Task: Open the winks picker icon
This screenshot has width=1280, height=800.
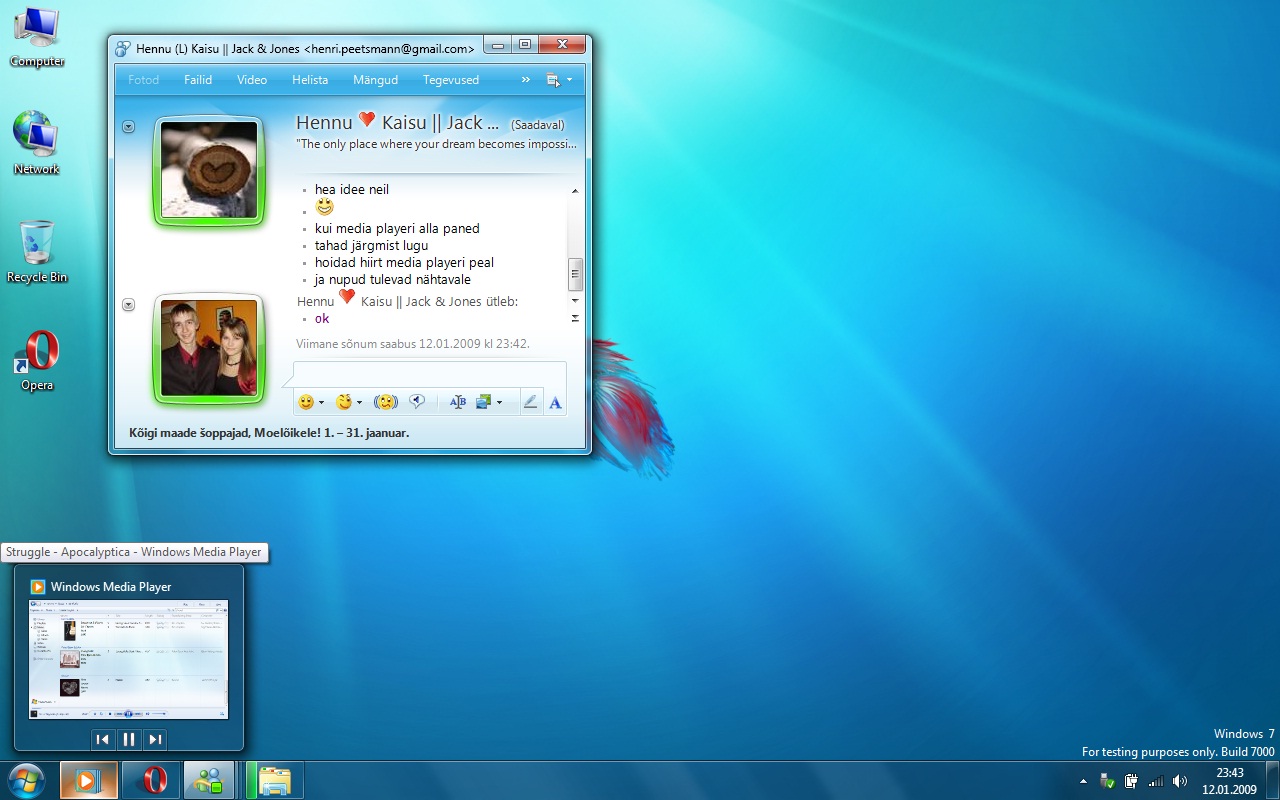Action: coord(345,402)
